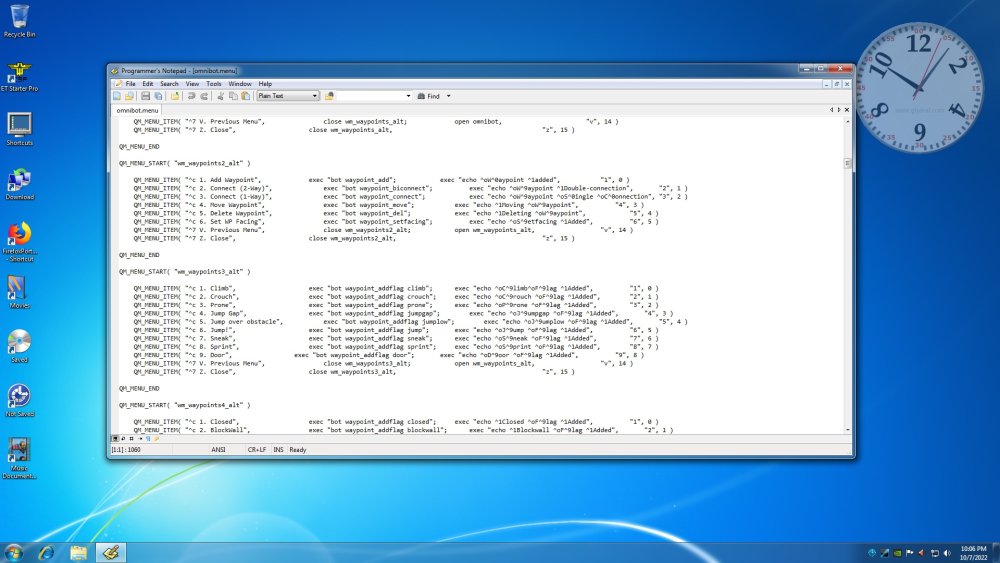Viewport: 1000px width, 563px height.
Task: Open Internet Explorer from the taskbar
Action: [x=46, y=552]
